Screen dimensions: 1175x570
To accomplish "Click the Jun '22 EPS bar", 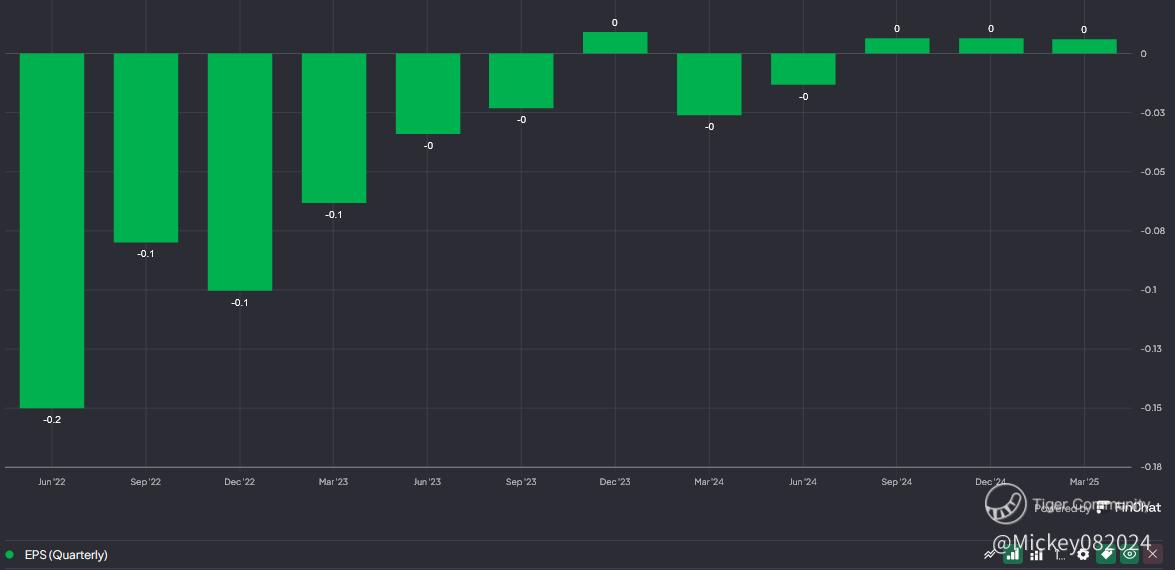I will click(x=52, y=230).
